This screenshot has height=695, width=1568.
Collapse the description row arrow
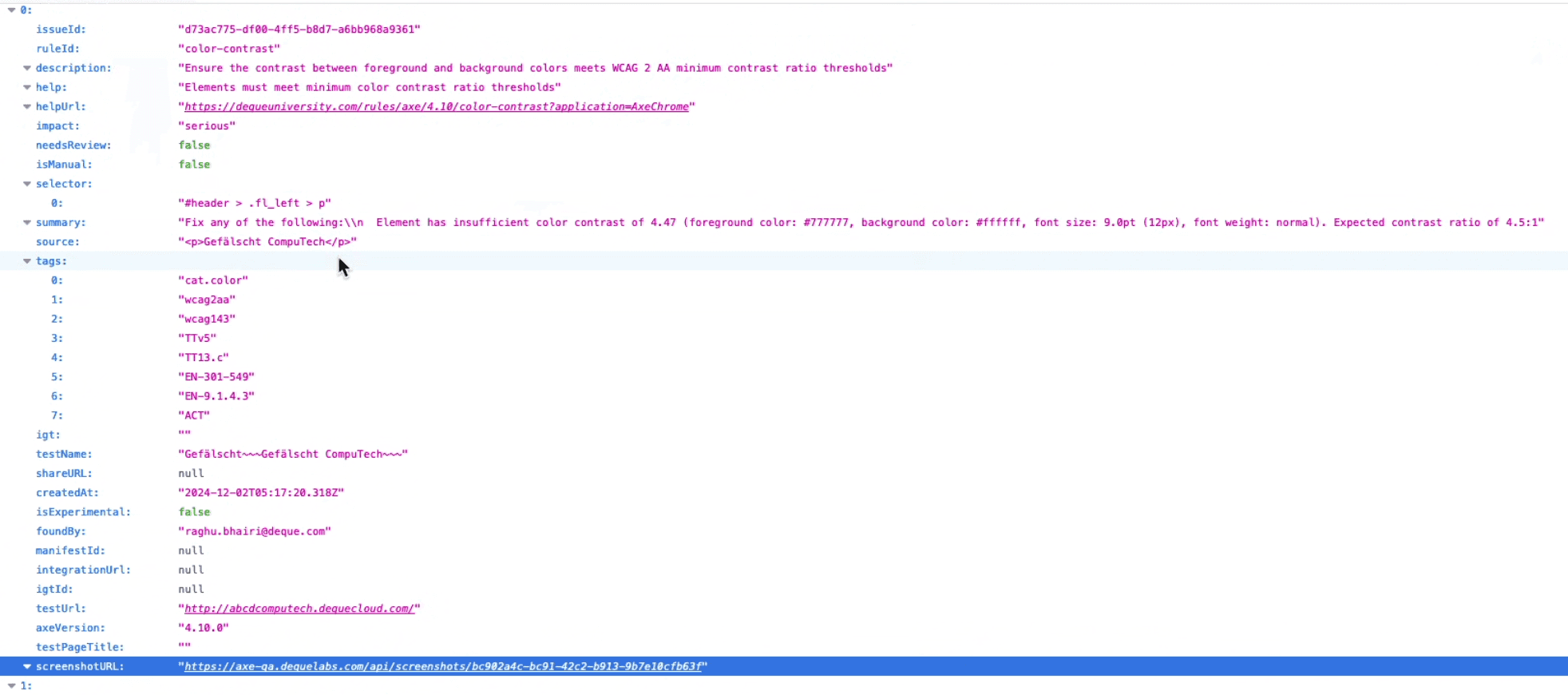[27, 68]
